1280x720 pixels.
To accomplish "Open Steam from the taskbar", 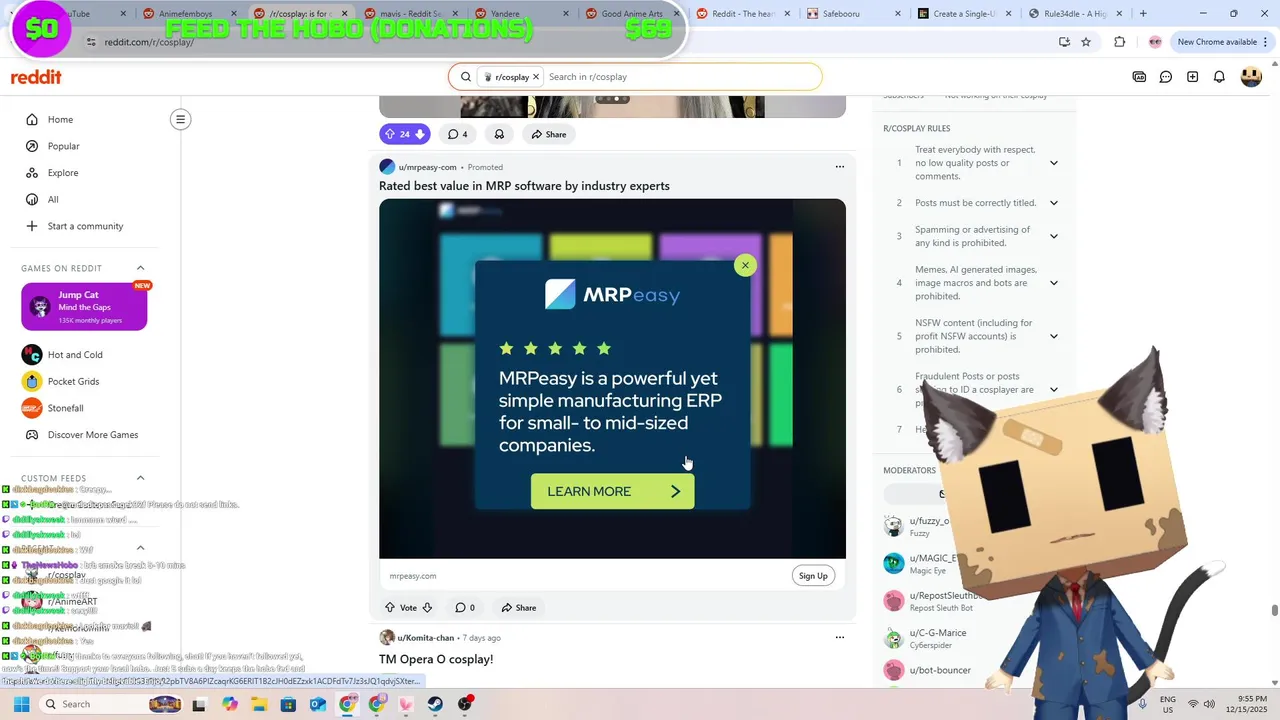I will [435, 704].
